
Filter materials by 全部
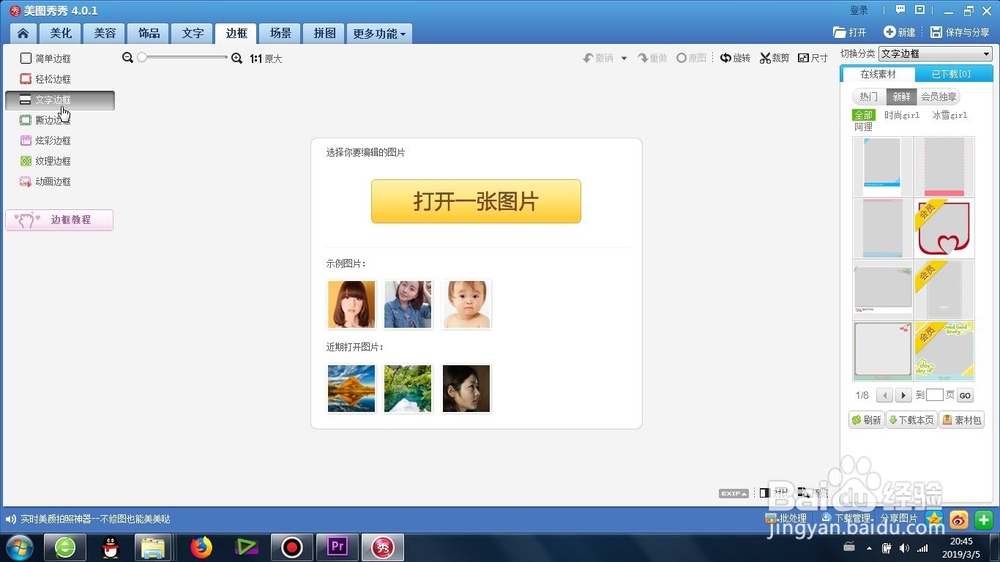click(864, 115)
